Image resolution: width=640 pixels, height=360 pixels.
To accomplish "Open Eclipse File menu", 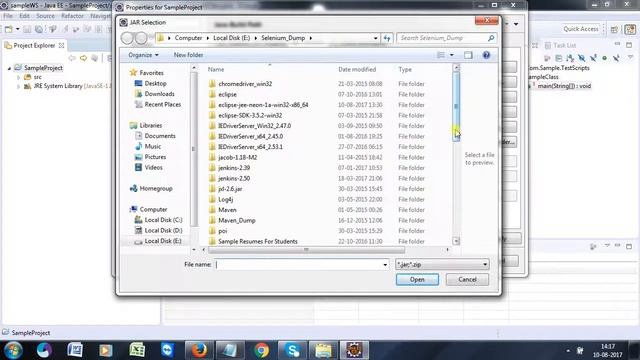I will [x=8, y=16].
